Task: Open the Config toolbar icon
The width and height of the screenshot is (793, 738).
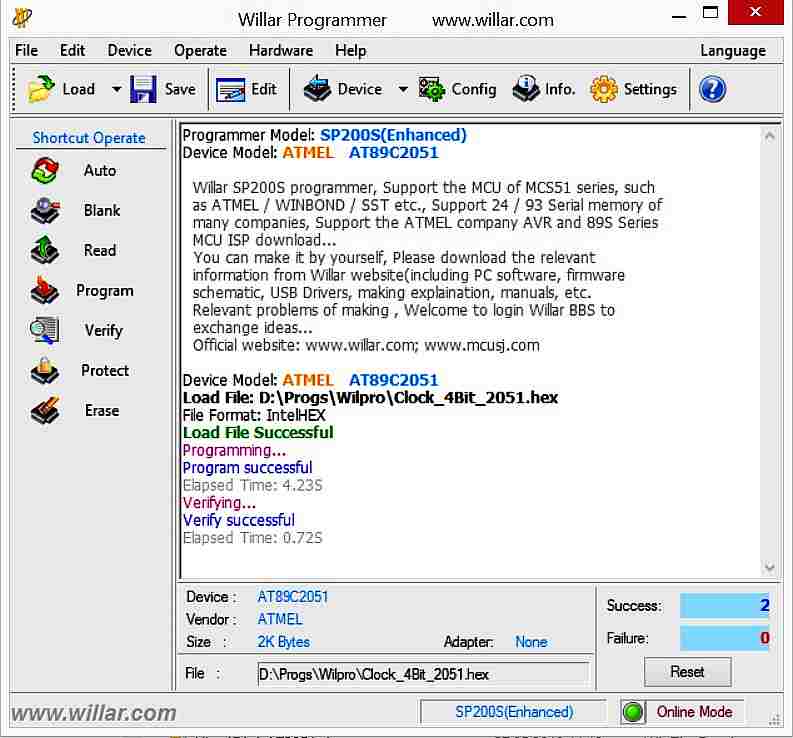Action: tap(431, 90)
